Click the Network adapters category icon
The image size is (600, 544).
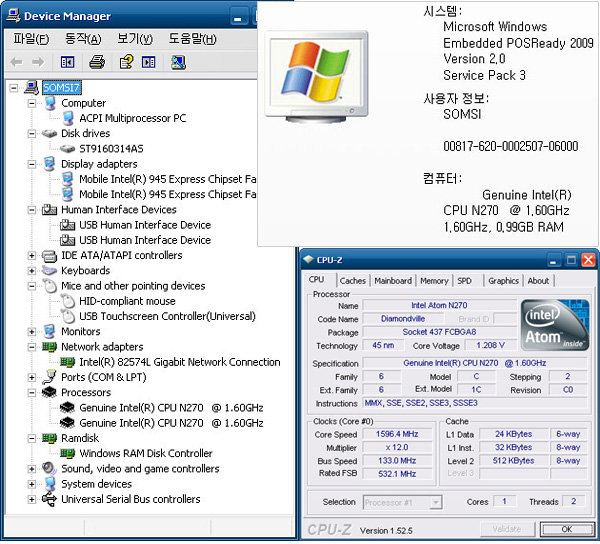coord(49,347)
